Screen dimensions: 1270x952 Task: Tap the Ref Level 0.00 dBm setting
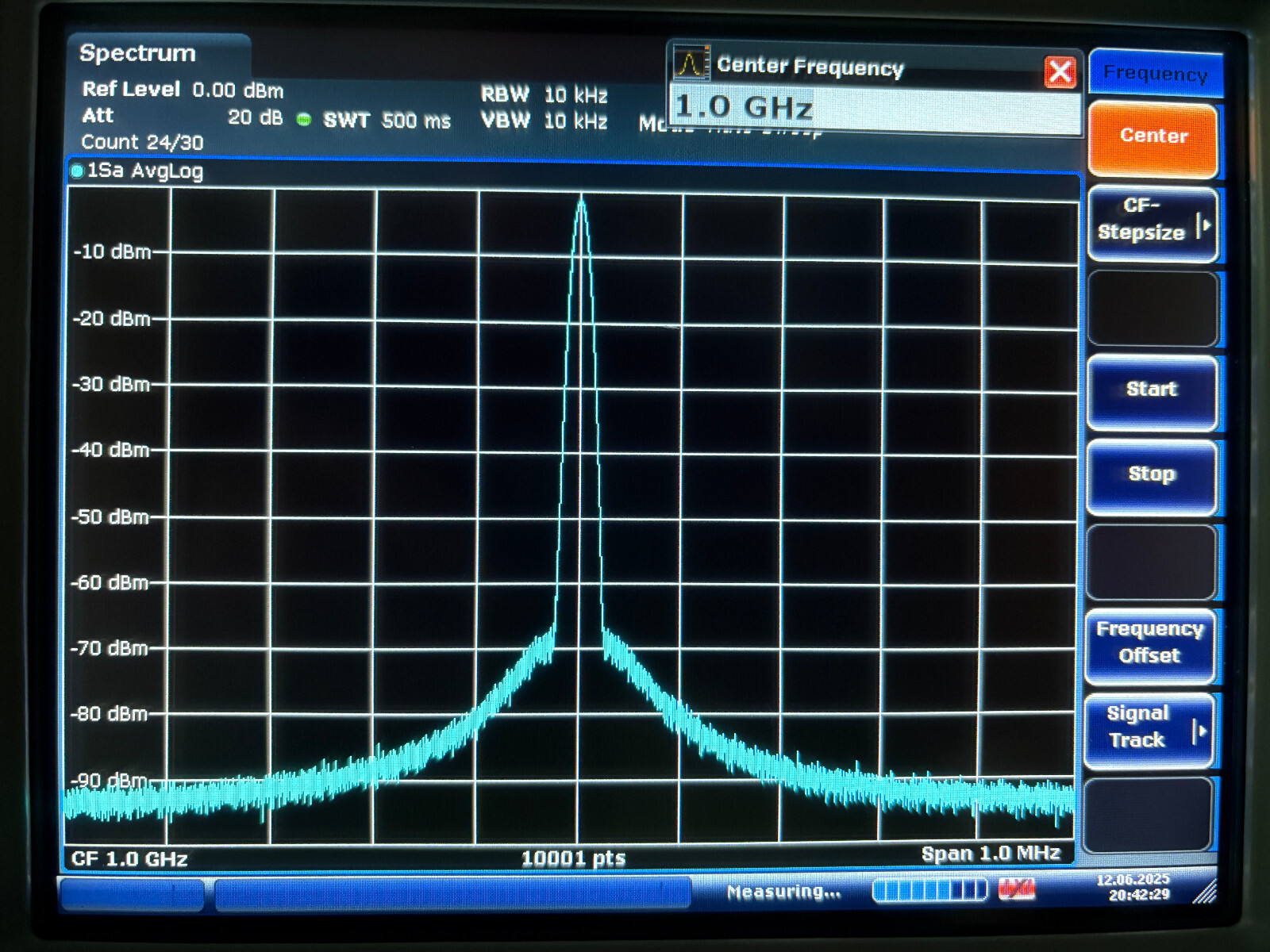coord(183,90)
